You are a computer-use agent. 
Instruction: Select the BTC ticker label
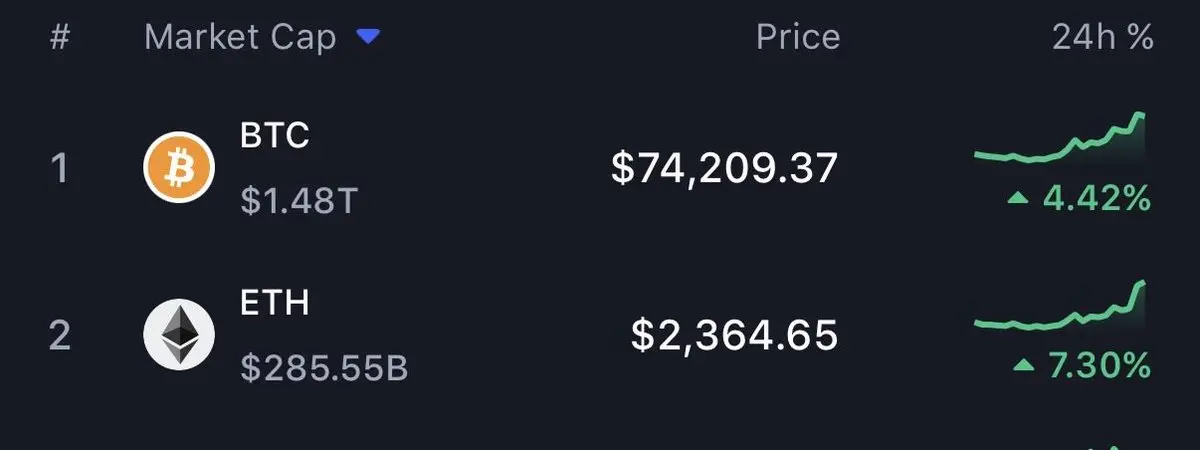275,135
